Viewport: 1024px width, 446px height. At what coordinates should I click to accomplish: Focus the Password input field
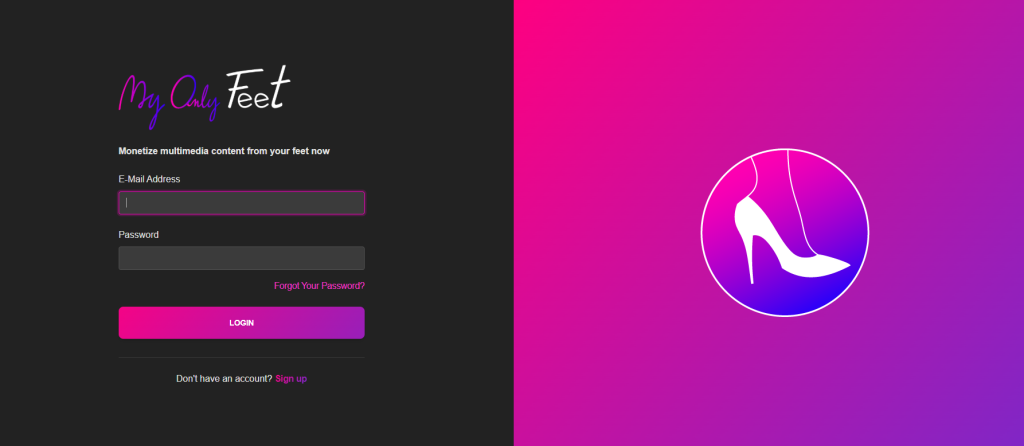242,258
